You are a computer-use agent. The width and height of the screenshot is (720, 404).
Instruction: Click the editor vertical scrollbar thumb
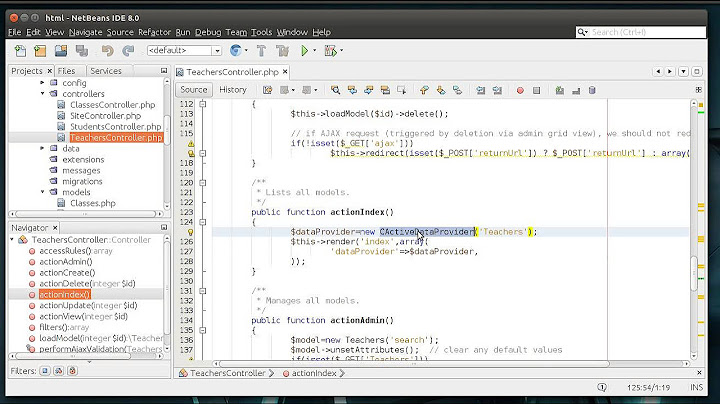pyautogui.click(x=694, y=273)
